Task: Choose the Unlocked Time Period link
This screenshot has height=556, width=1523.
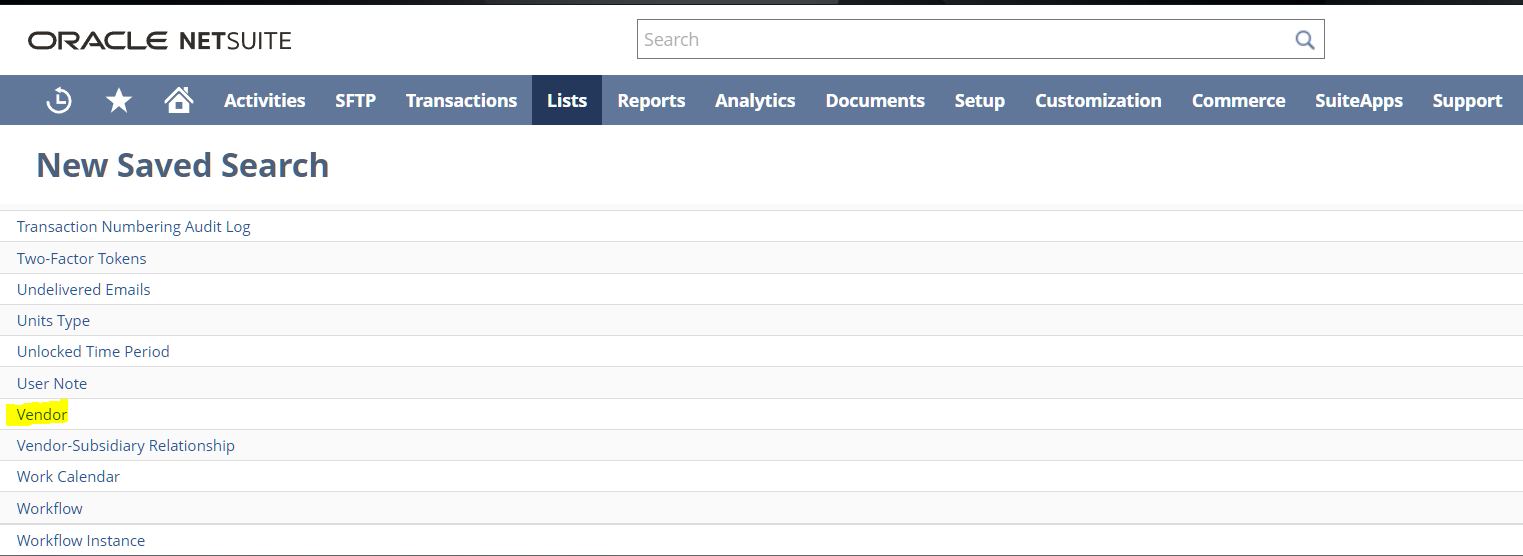Action: click(x=93, y=352)
